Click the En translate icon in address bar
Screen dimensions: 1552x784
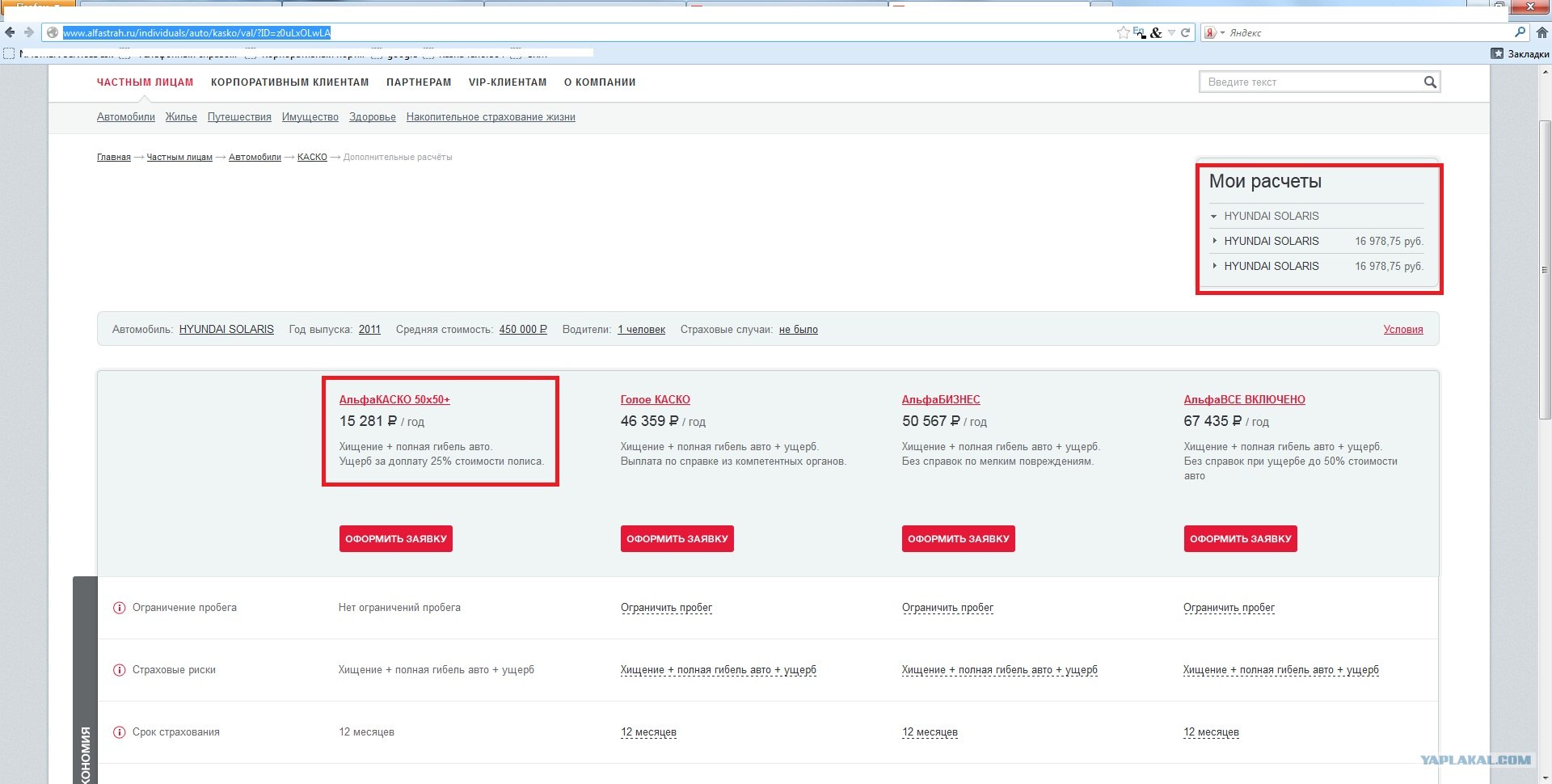pyautogui.click(x=1140, y=32)
